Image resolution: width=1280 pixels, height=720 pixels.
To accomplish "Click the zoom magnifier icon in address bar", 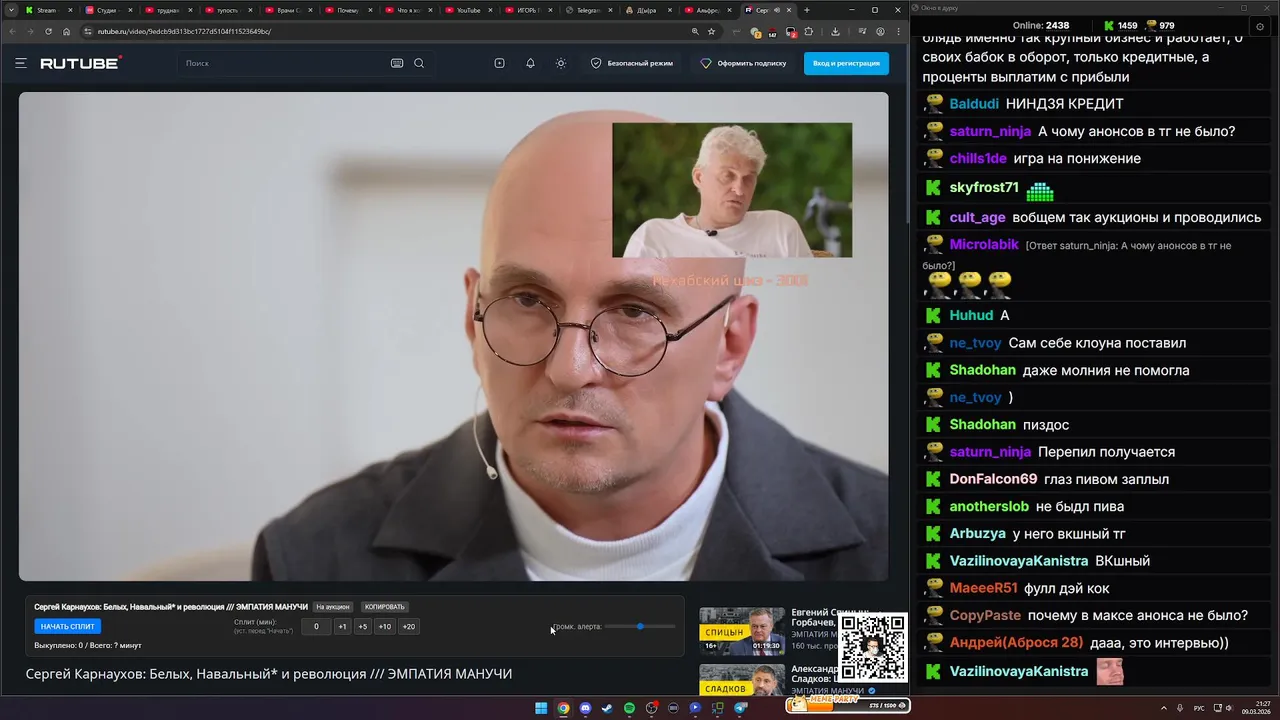I will point(695,31).
